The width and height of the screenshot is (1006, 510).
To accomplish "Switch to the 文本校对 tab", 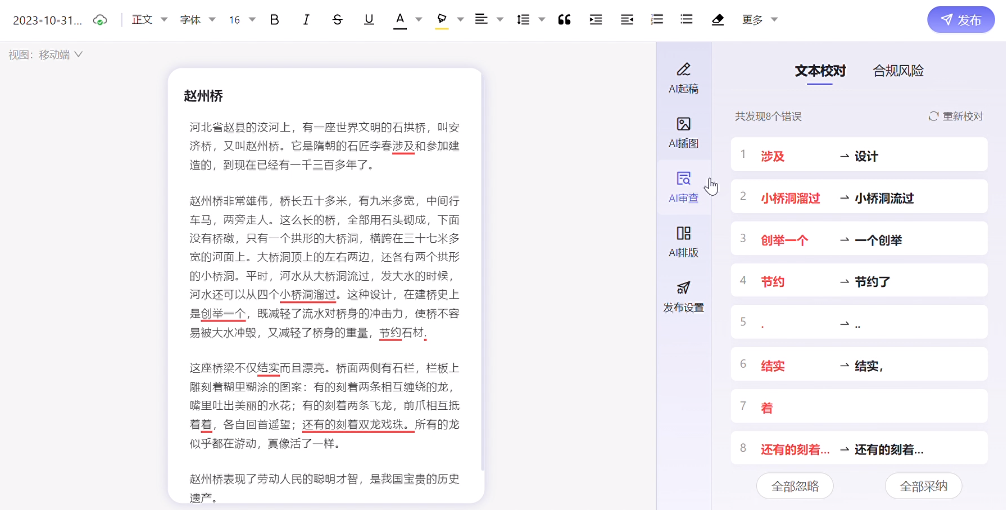I will pyautogui.click(x=820, y=71).
